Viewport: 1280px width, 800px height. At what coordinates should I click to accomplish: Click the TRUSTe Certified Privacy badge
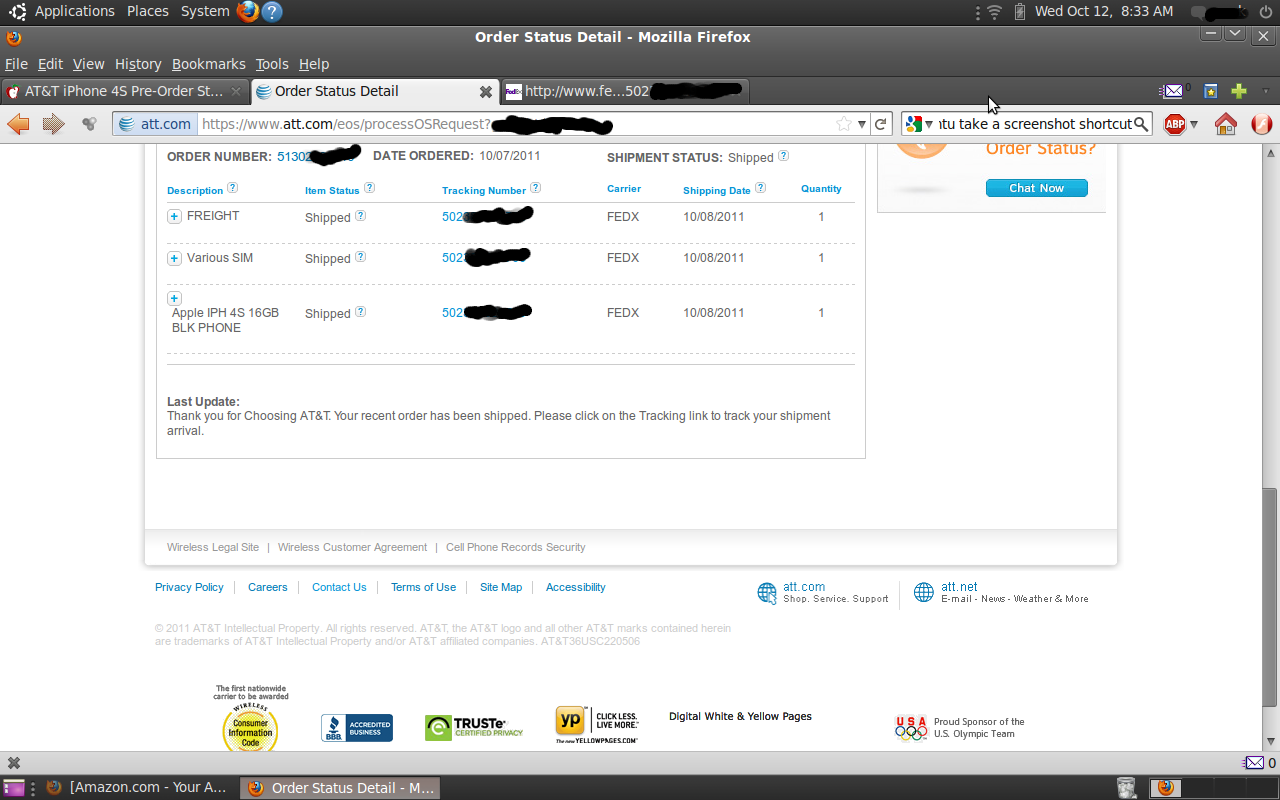pyautogui.click(x=474, y=728)
